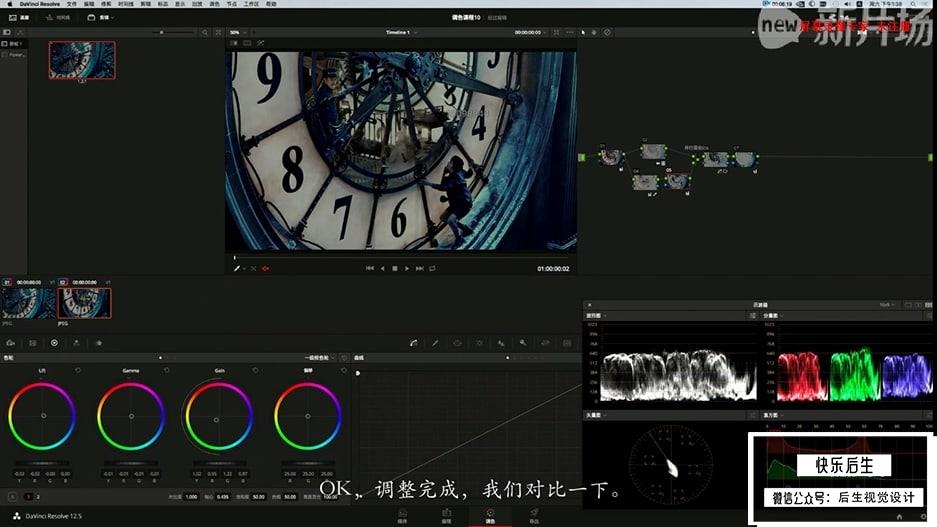The width and height of the screenshot is (937, 527).
Task: Click the Gain color wheel center point
Action: 216,419
